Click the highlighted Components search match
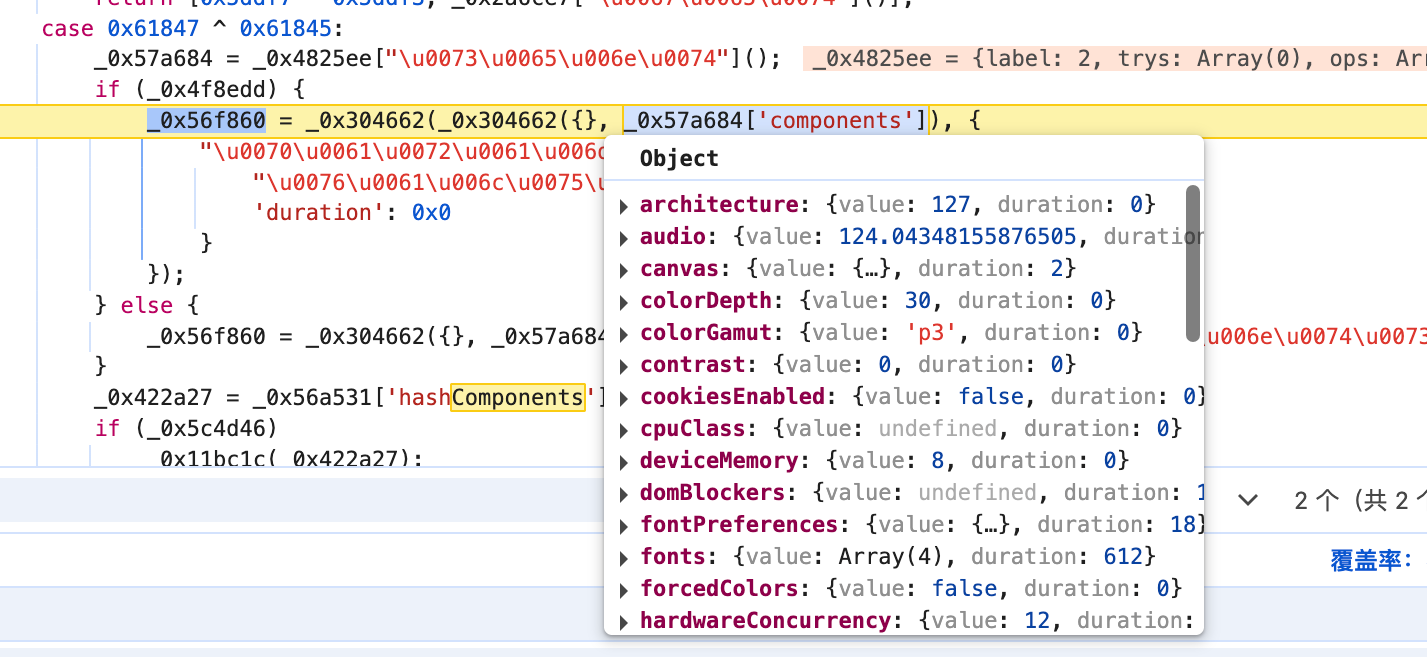 pyautogui.click(x=518, y=398)
